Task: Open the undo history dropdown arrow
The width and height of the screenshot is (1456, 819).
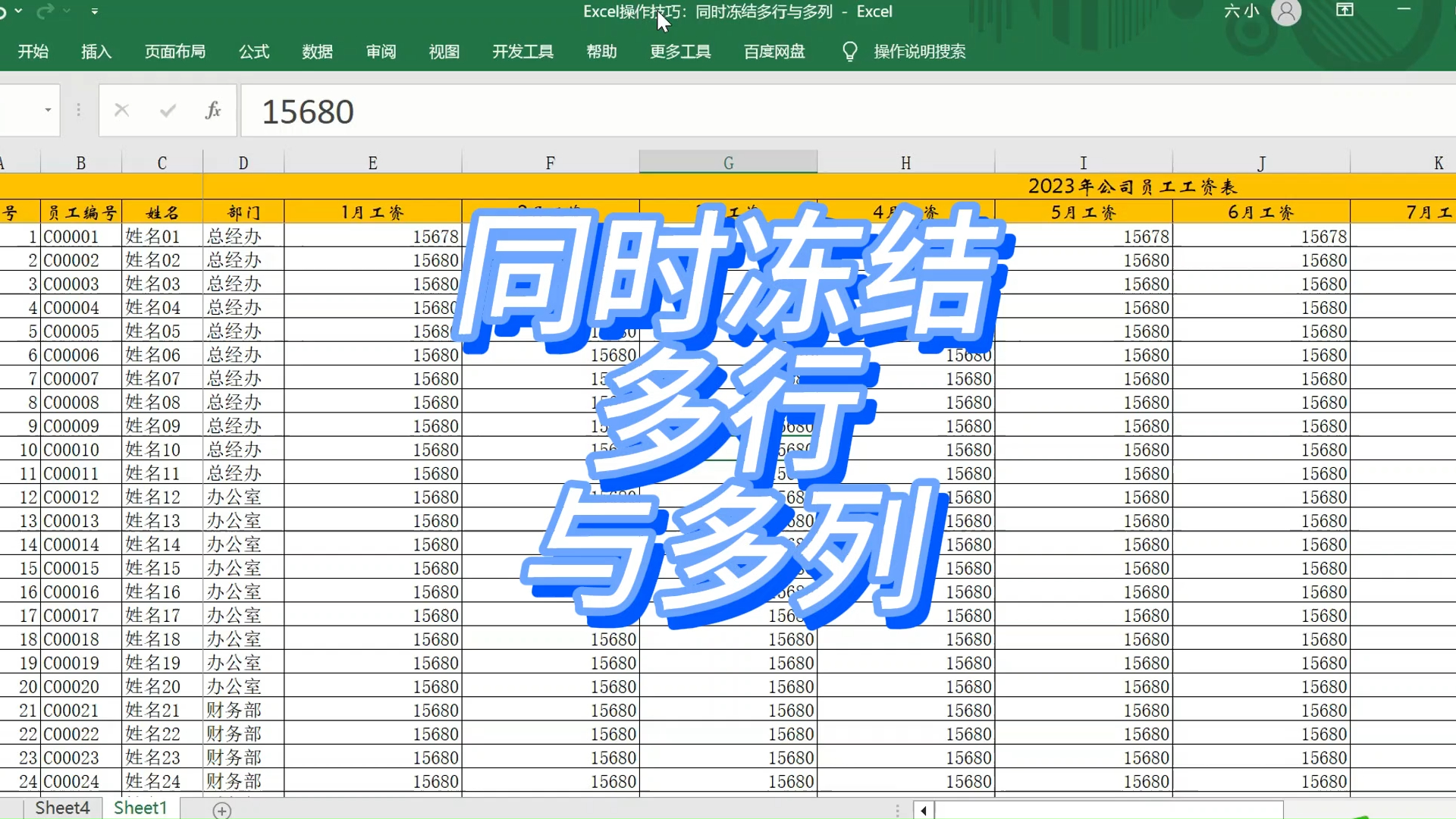Action: pyautogui.click(x=19, y=11)
